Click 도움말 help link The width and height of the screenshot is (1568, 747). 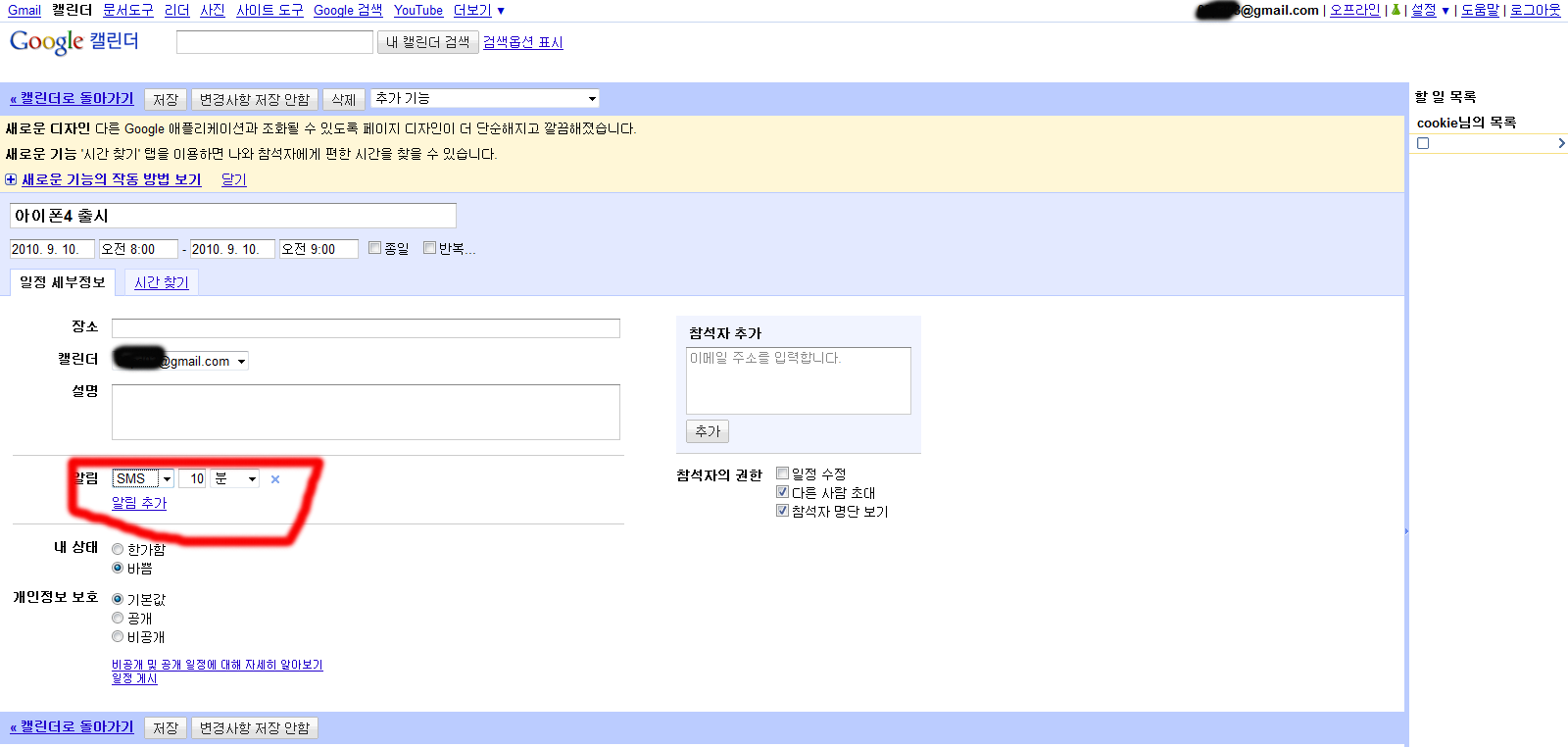pos(1481,10)
